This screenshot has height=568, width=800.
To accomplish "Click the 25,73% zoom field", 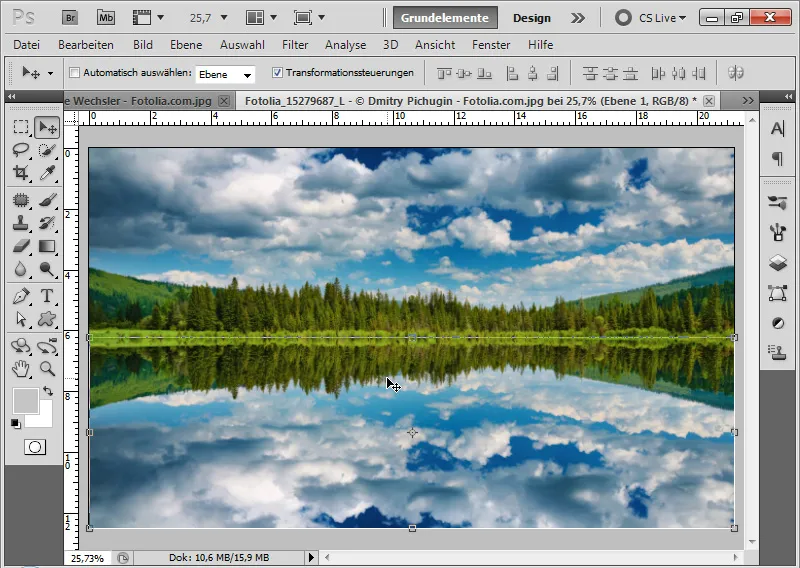I will [87, 558].
